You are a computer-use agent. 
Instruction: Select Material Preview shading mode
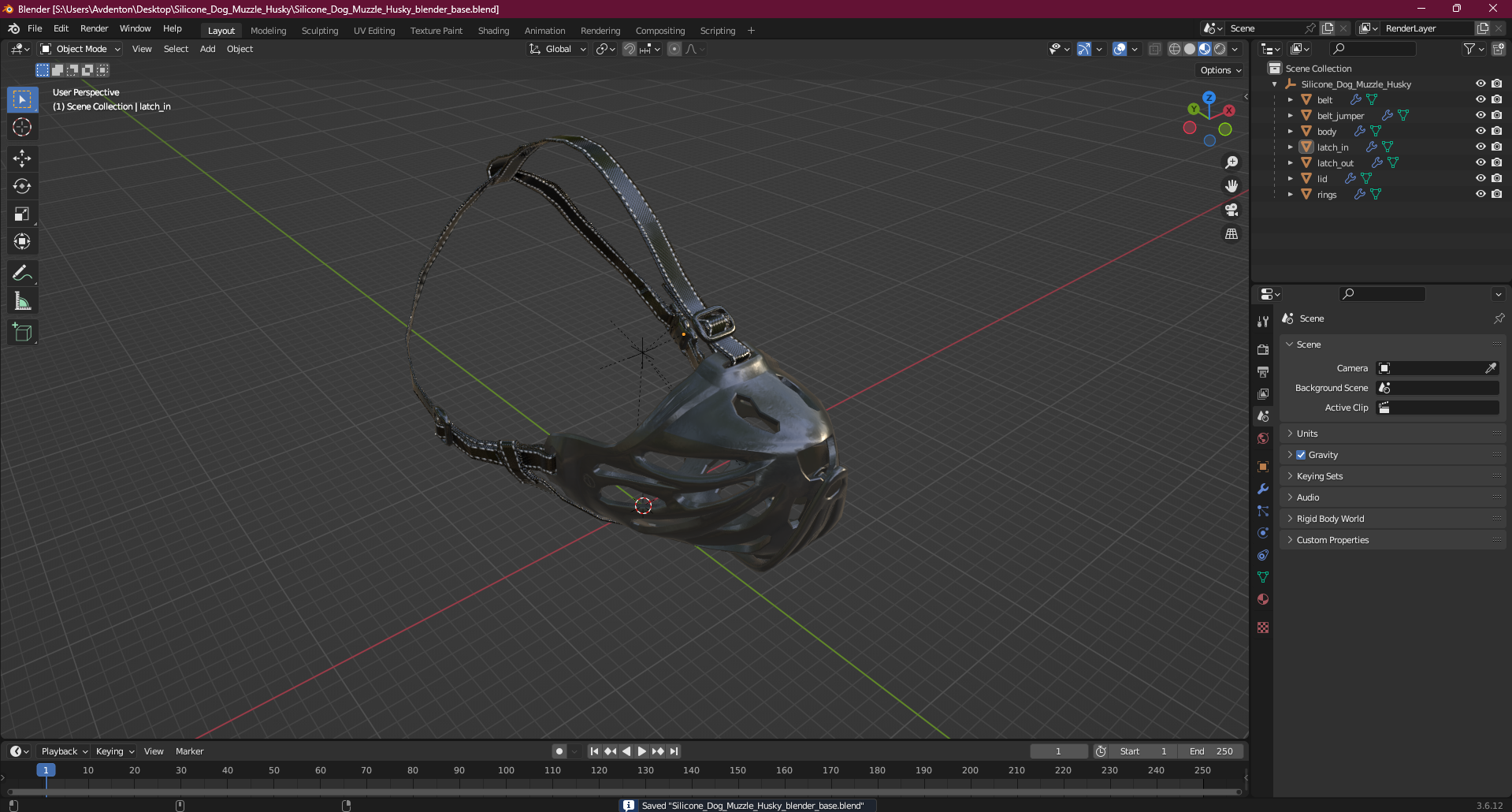[1205, 49]
